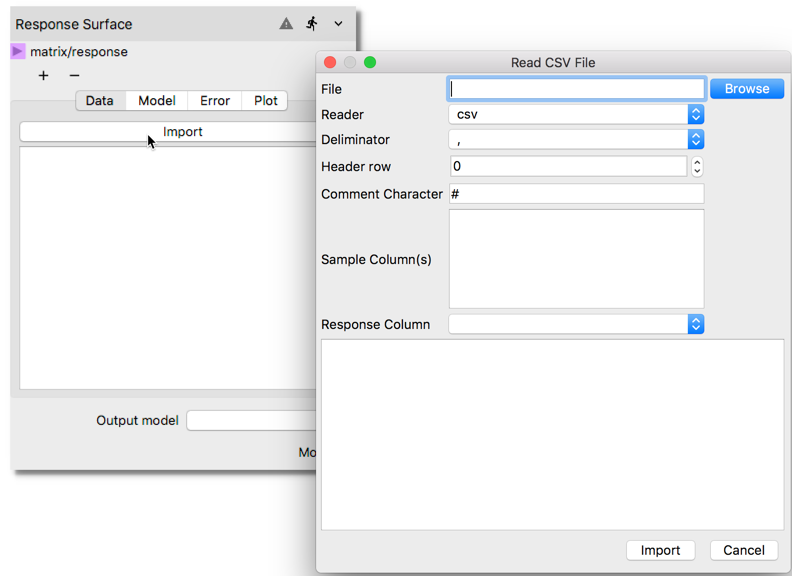Viewport: 792px width, 576px height.
Task: Click the warning triangle icon
Action: (x=286, y=24)
